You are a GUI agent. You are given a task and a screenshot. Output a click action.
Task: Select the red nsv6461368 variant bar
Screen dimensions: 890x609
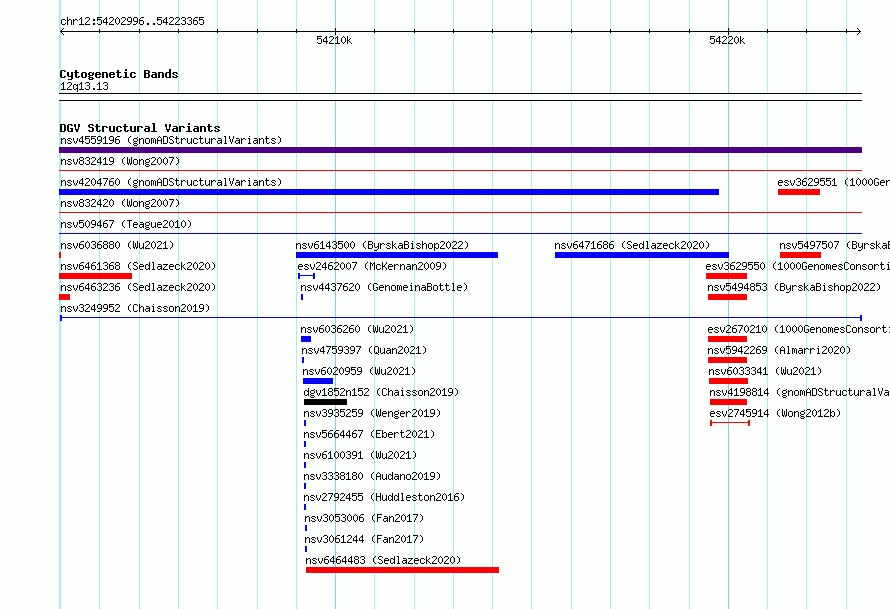coord(95,276)
